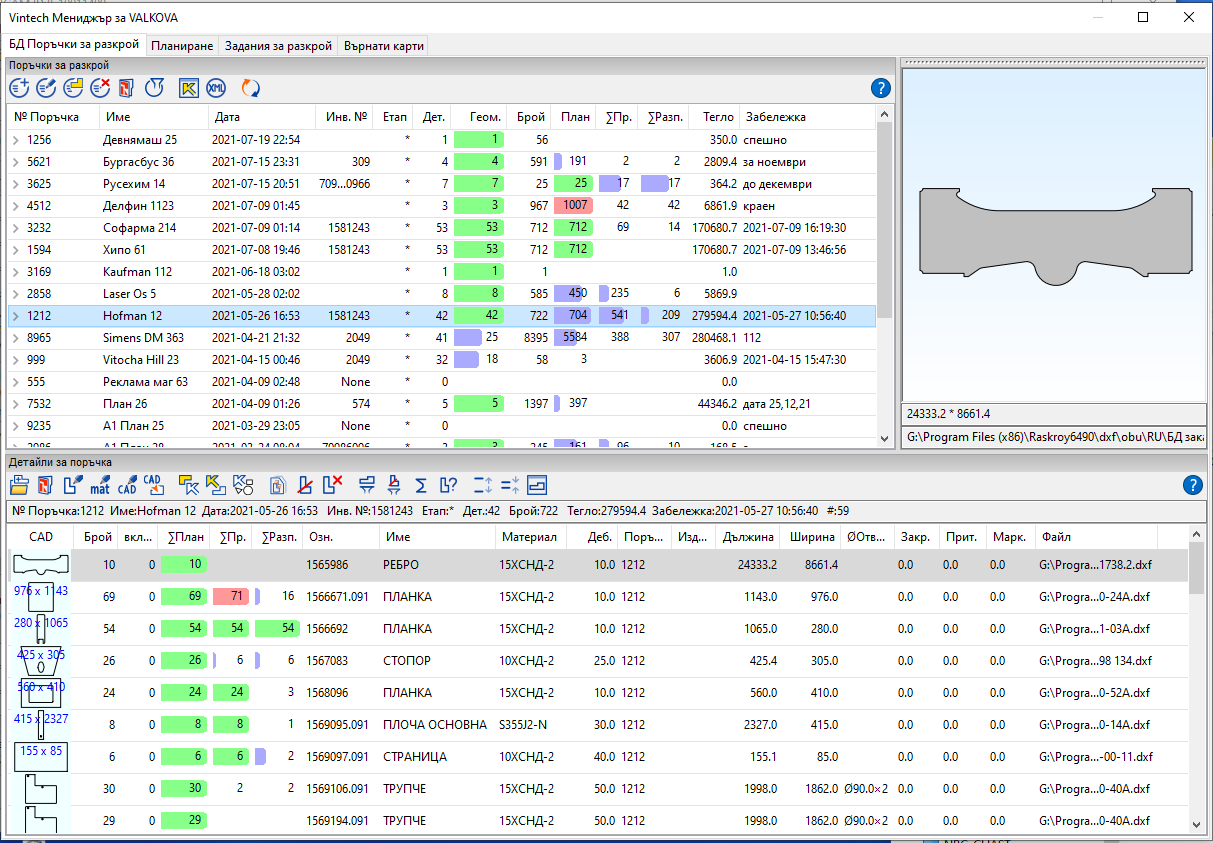The image size is (1213, 843).
Task: Open the Планиране tab
Action: coord(182,46)
